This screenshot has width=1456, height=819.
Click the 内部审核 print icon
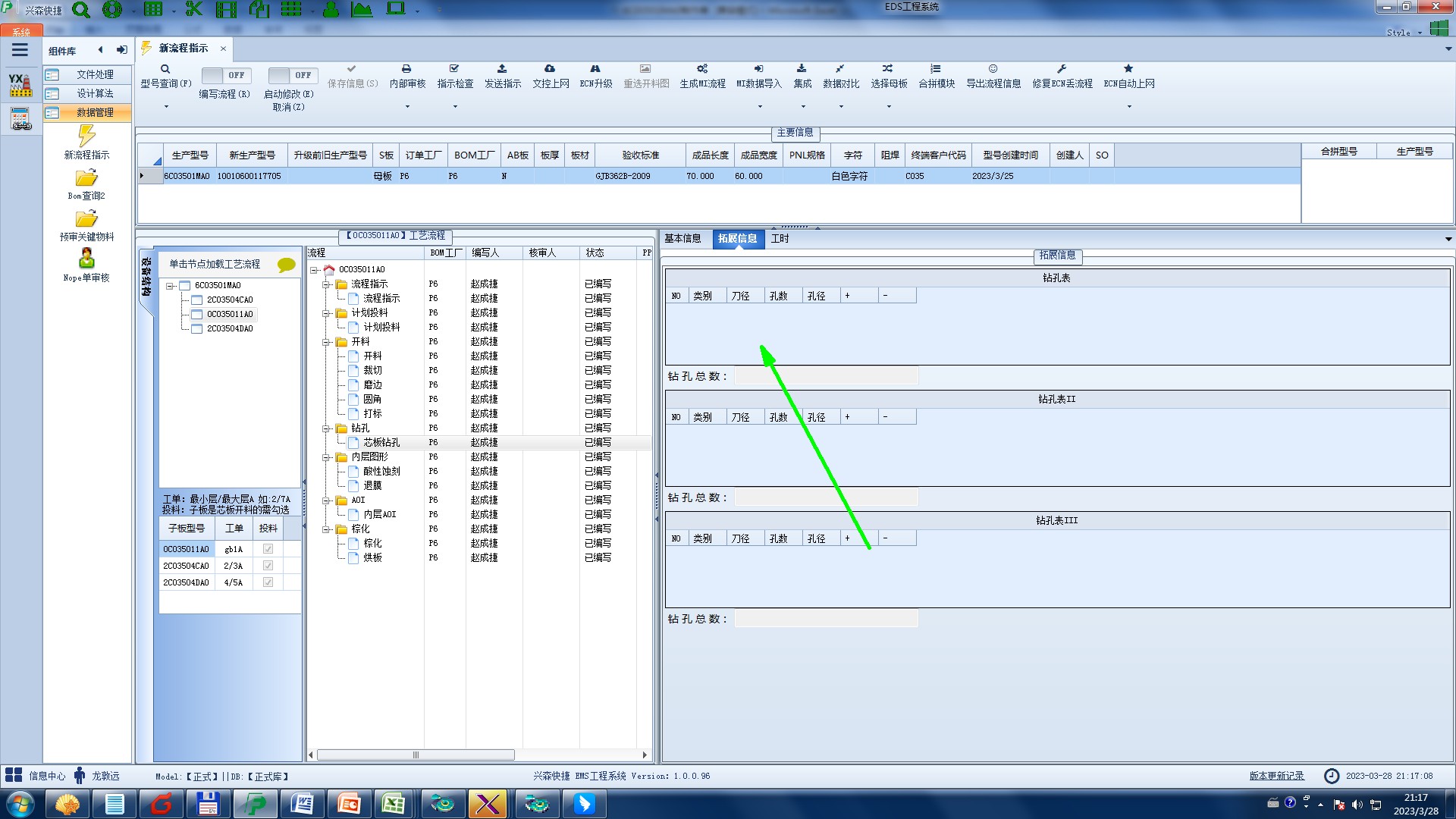pyautogui.click(x=406, y=69)
